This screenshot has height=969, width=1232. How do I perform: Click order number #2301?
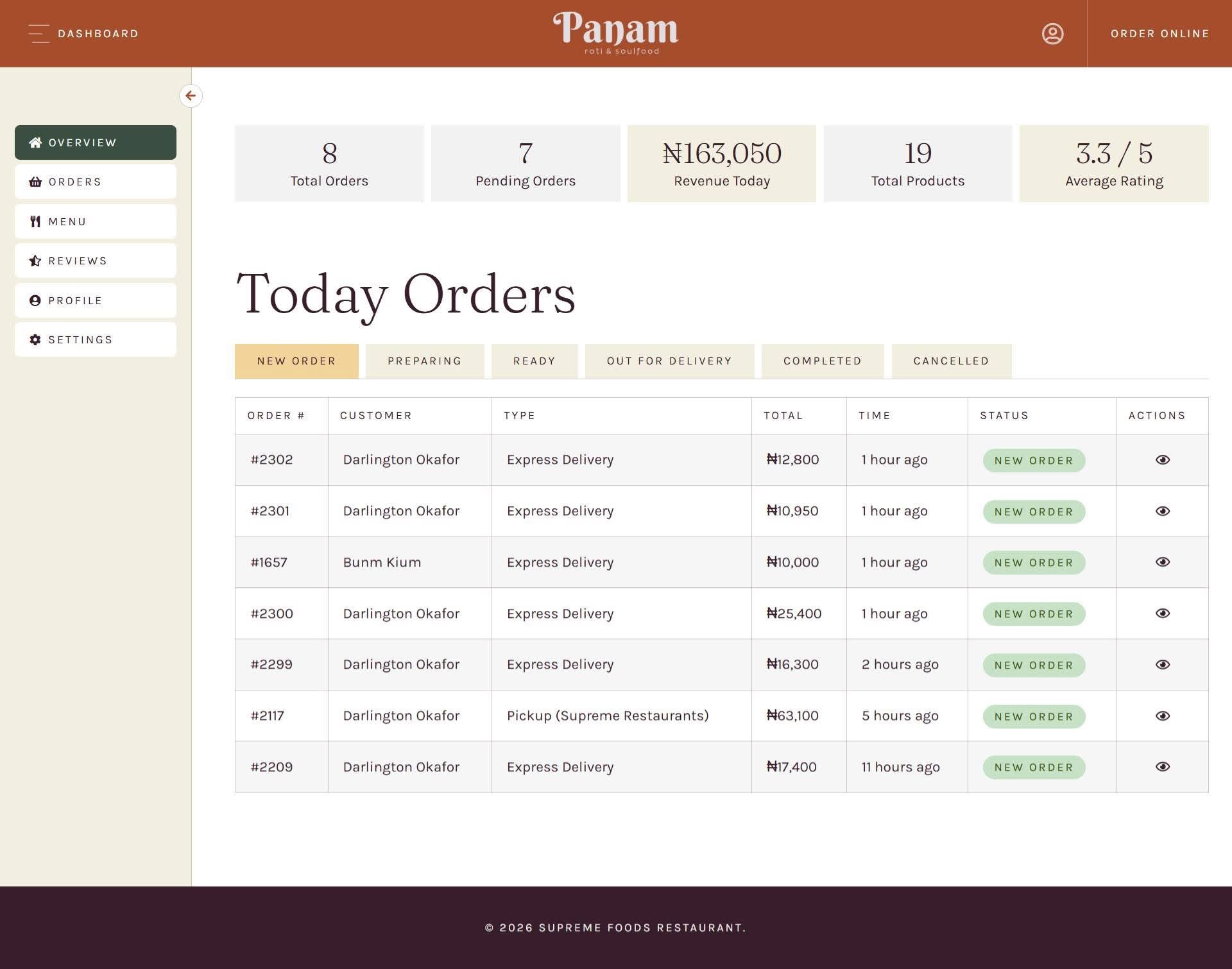coord(270,511)
